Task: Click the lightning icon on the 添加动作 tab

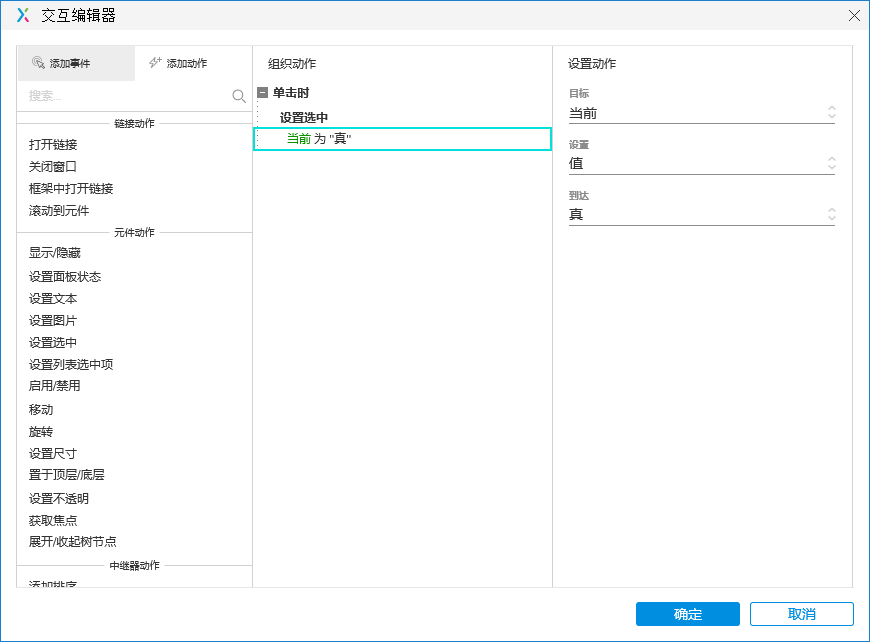Action: pyautogui.click(x=156, y=62)
